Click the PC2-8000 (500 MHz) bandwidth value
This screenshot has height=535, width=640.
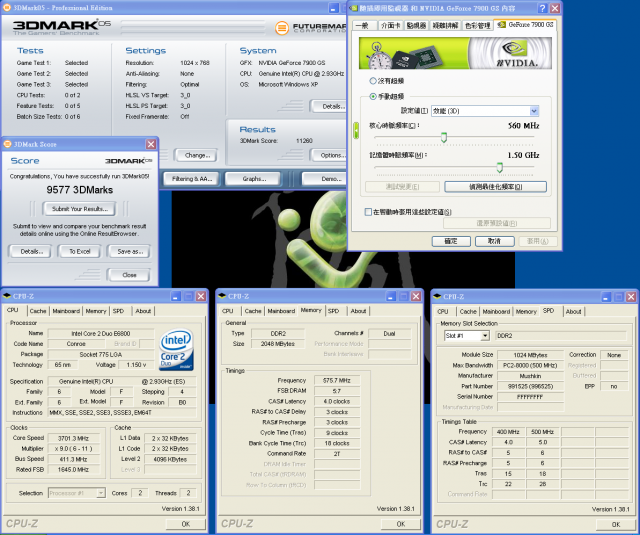530,365
